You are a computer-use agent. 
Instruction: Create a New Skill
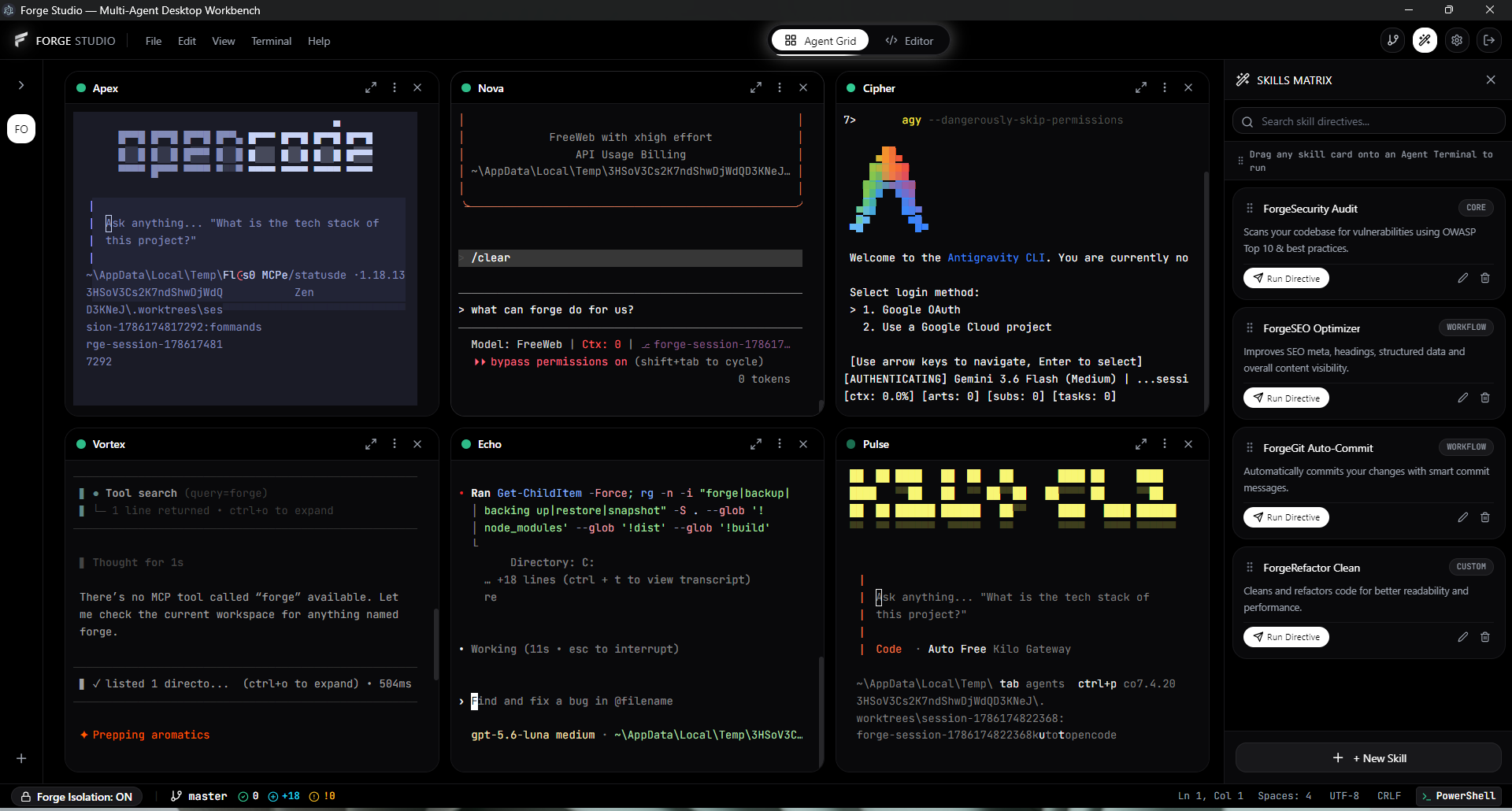1369,758
